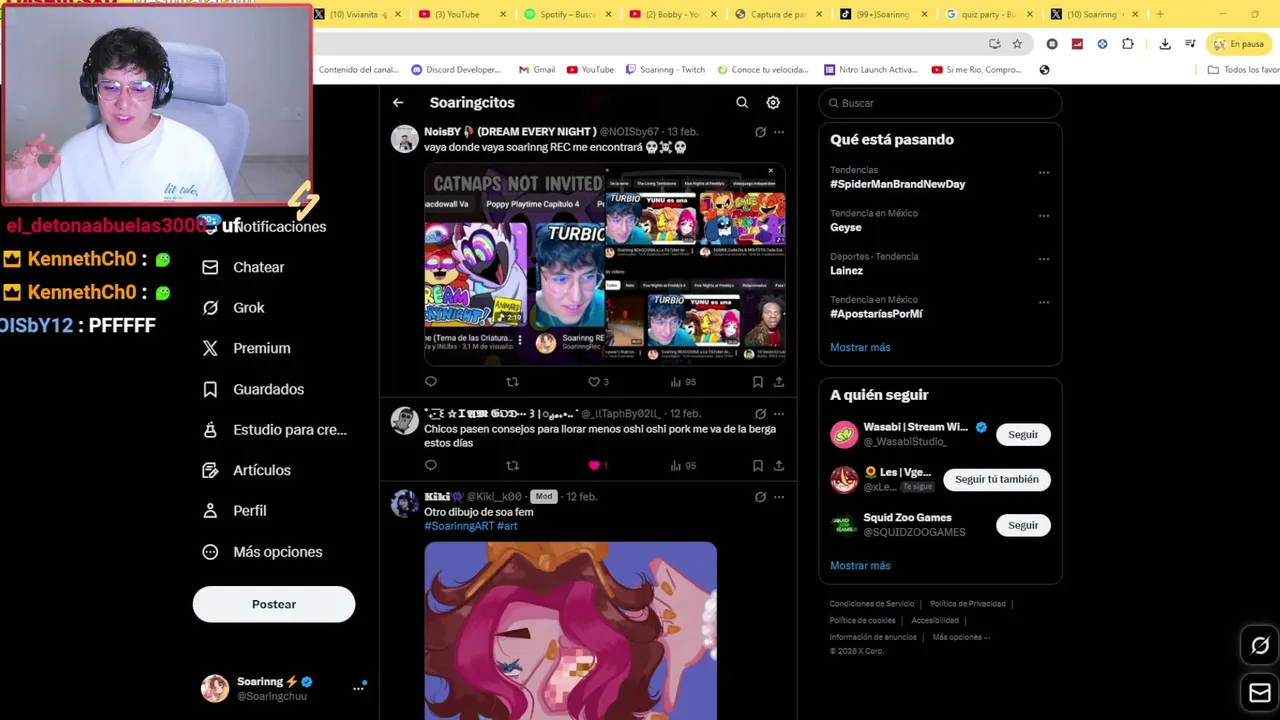Switch to the Spotify browser tab
Viewport: 1280px width, 720px height.
567,14
